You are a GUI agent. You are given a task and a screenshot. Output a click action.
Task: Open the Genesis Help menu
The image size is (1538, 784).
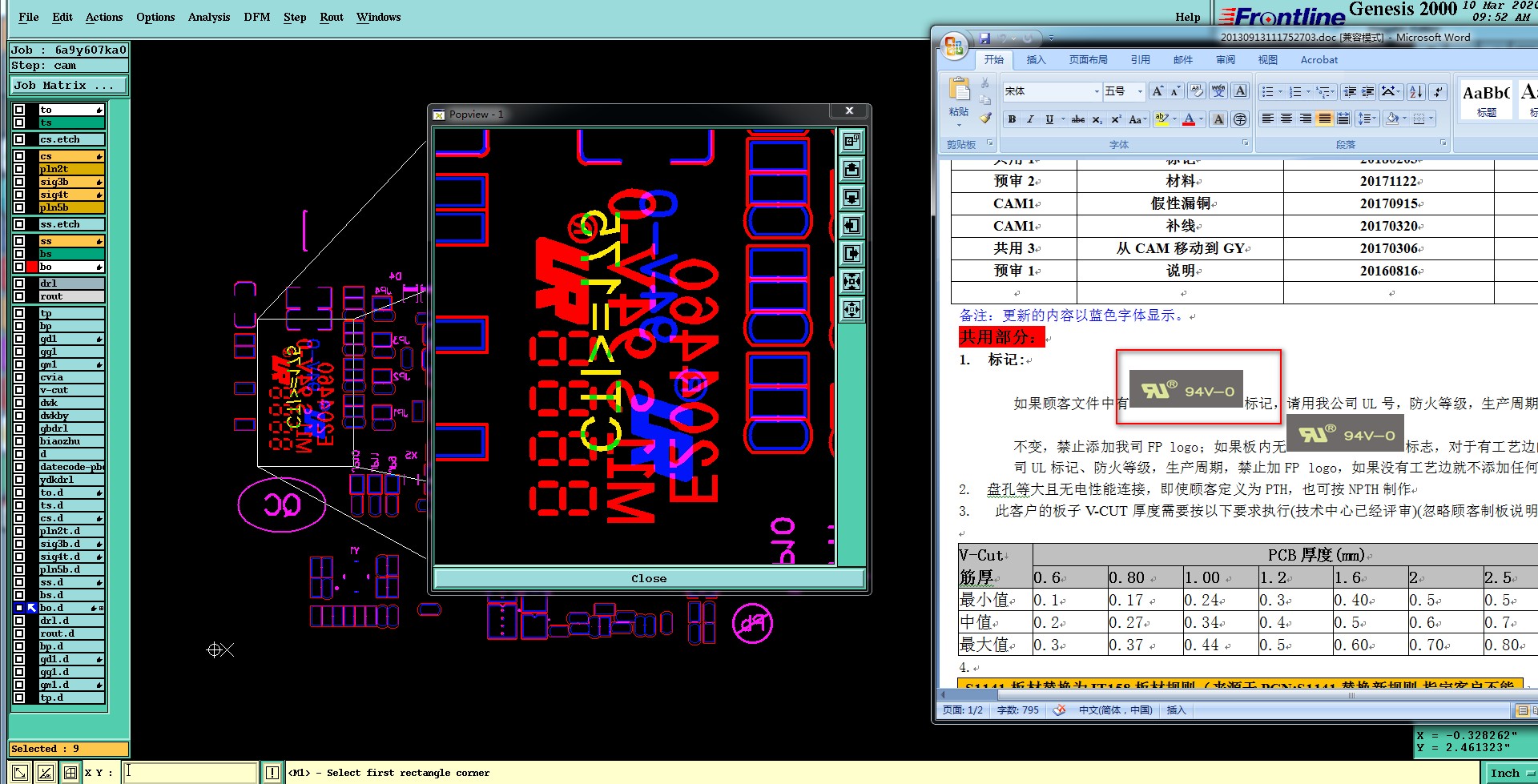pyautogui.click(x=1187, y=17)
